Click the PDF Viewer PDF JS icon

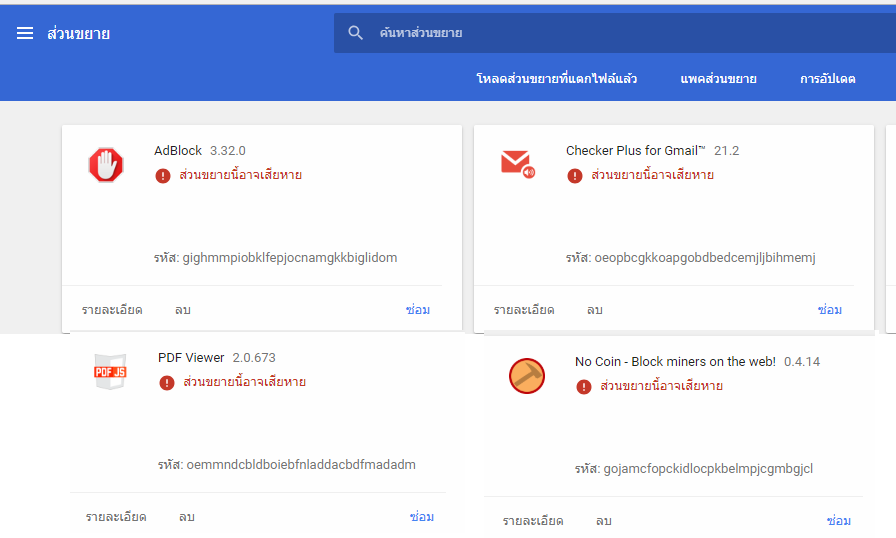(x=110, y=371)
